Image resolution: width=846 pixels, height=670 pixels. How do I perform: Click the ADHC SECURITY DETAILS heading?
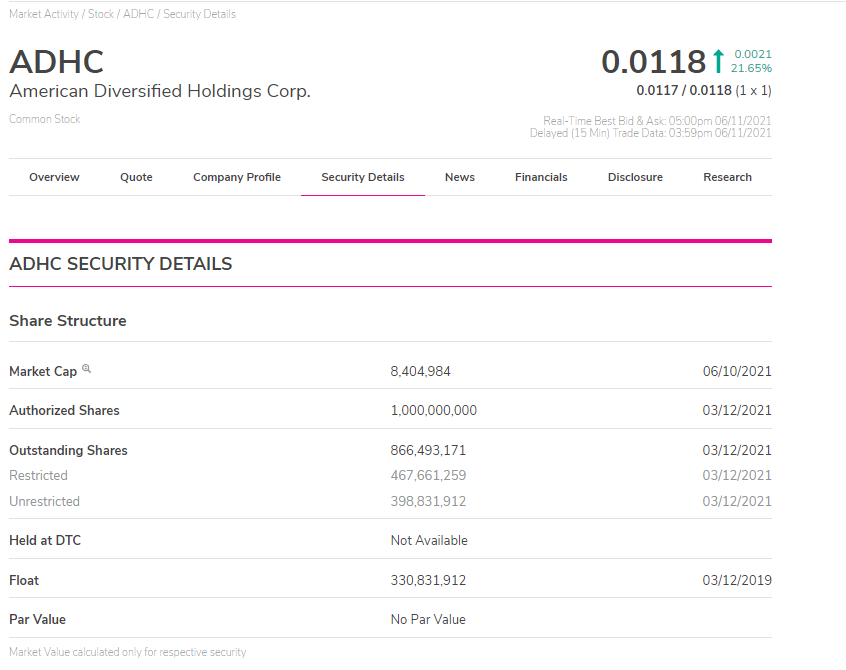tap(120, 264)
